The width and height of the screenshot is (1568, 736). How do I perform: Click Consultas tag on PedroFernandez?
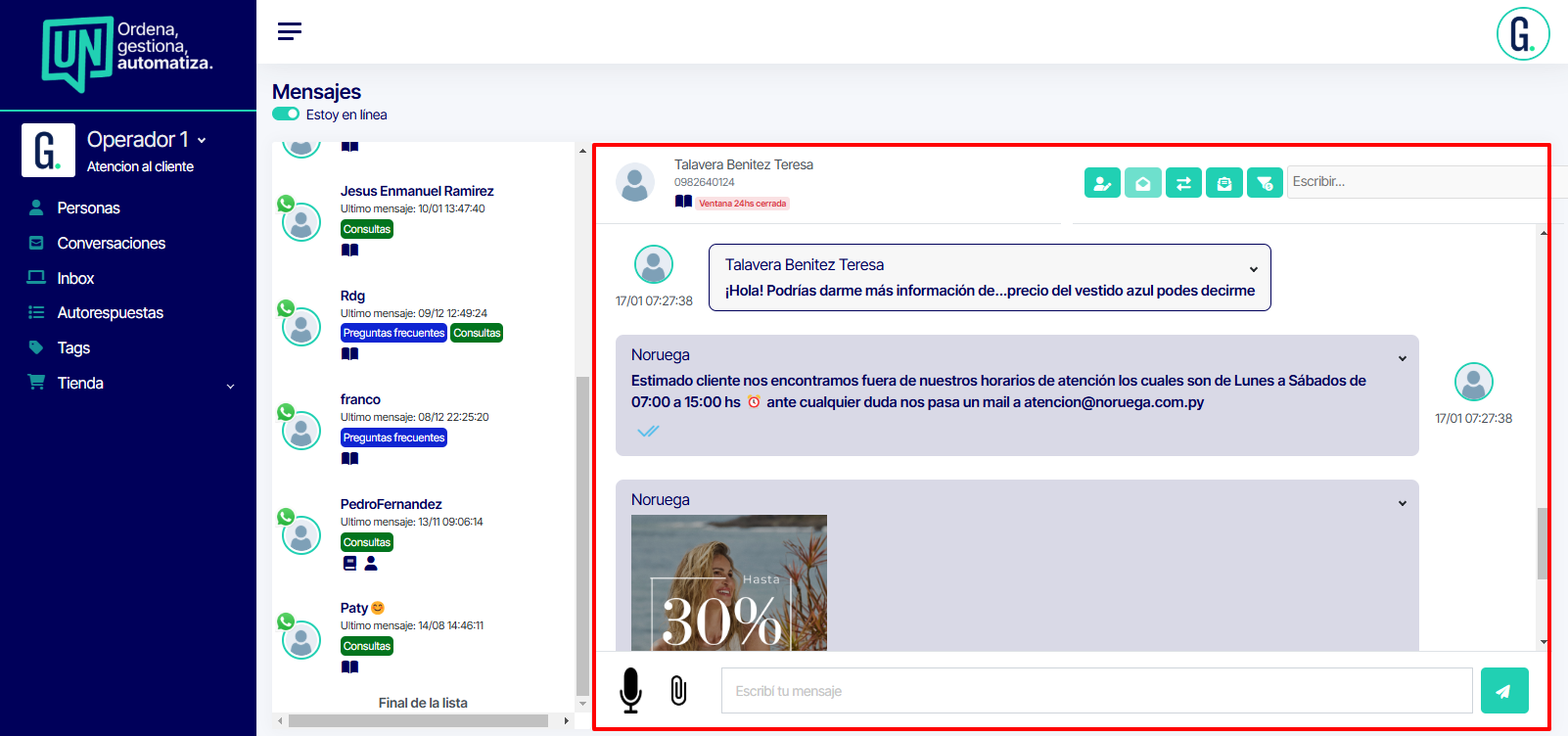[x=367, y=542]
